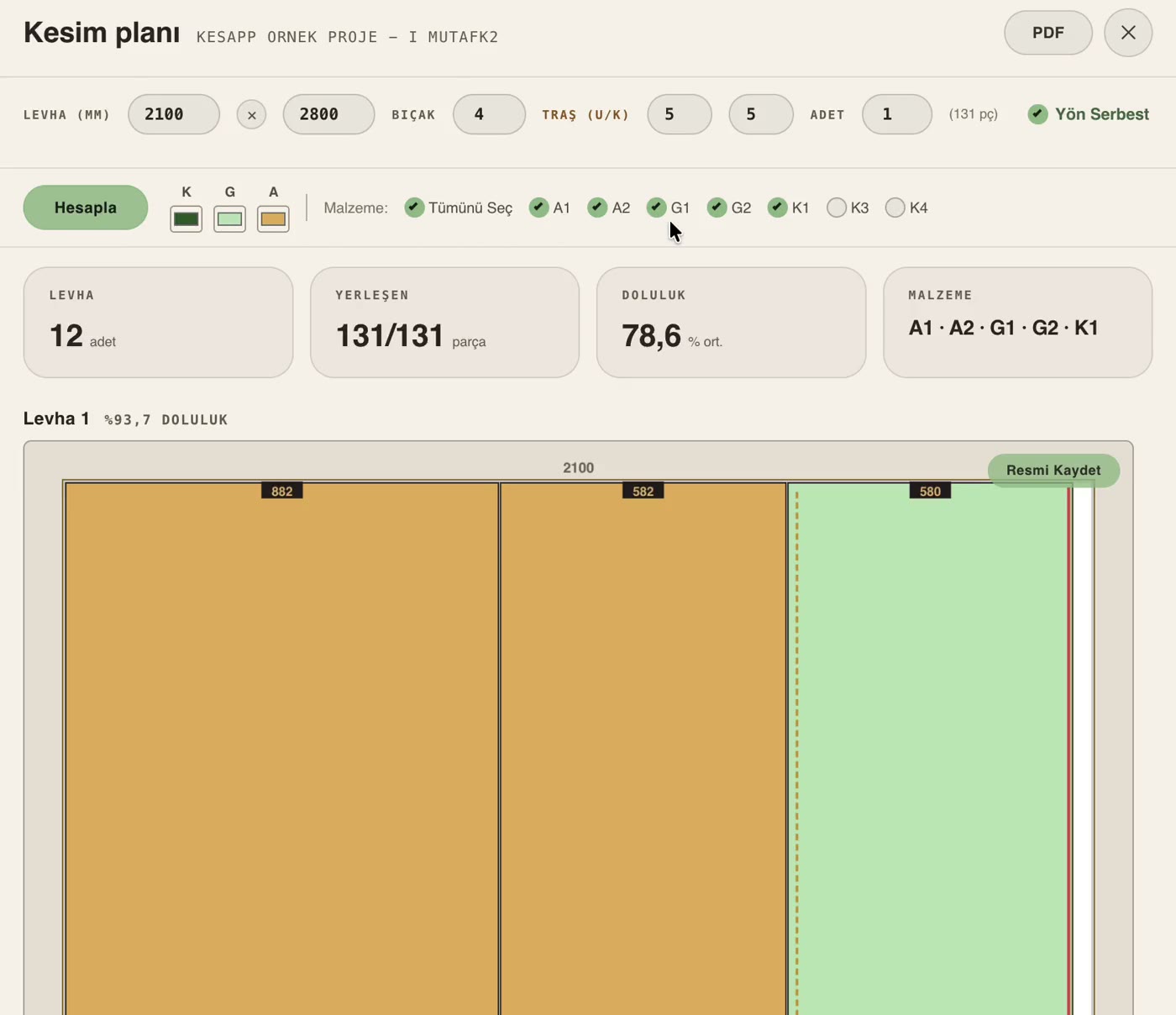Toggle the Yön Serbest checkbox
This screenshot has height=1015, width=1176.
pos(1038,114)
